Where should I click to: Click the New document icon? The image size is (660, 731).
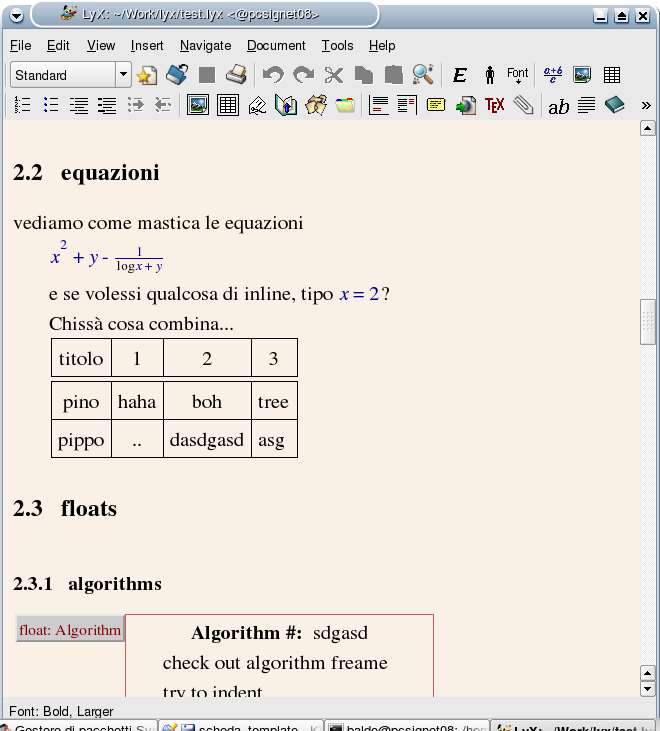point(147,75)
